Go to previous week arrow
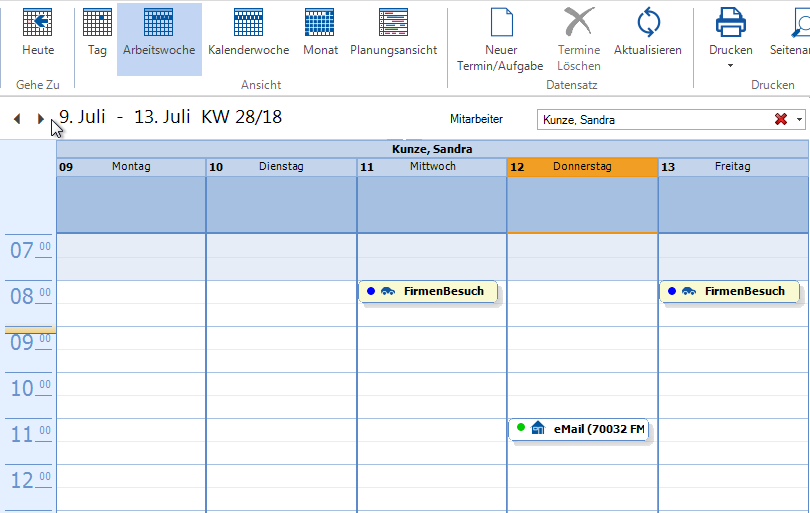 (17, 119)
